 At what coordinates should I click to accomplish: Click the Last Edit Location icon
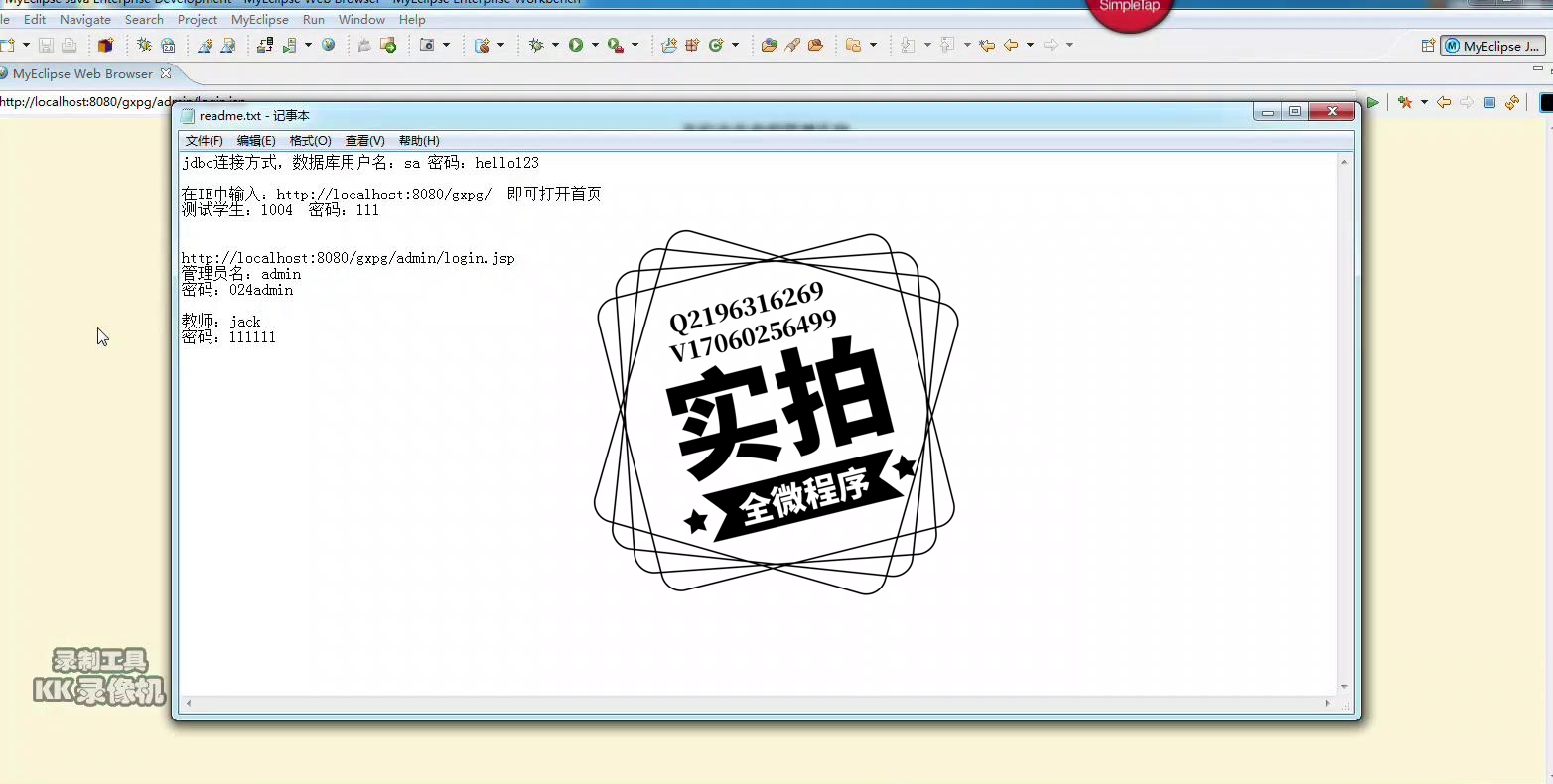coord(987,45)
